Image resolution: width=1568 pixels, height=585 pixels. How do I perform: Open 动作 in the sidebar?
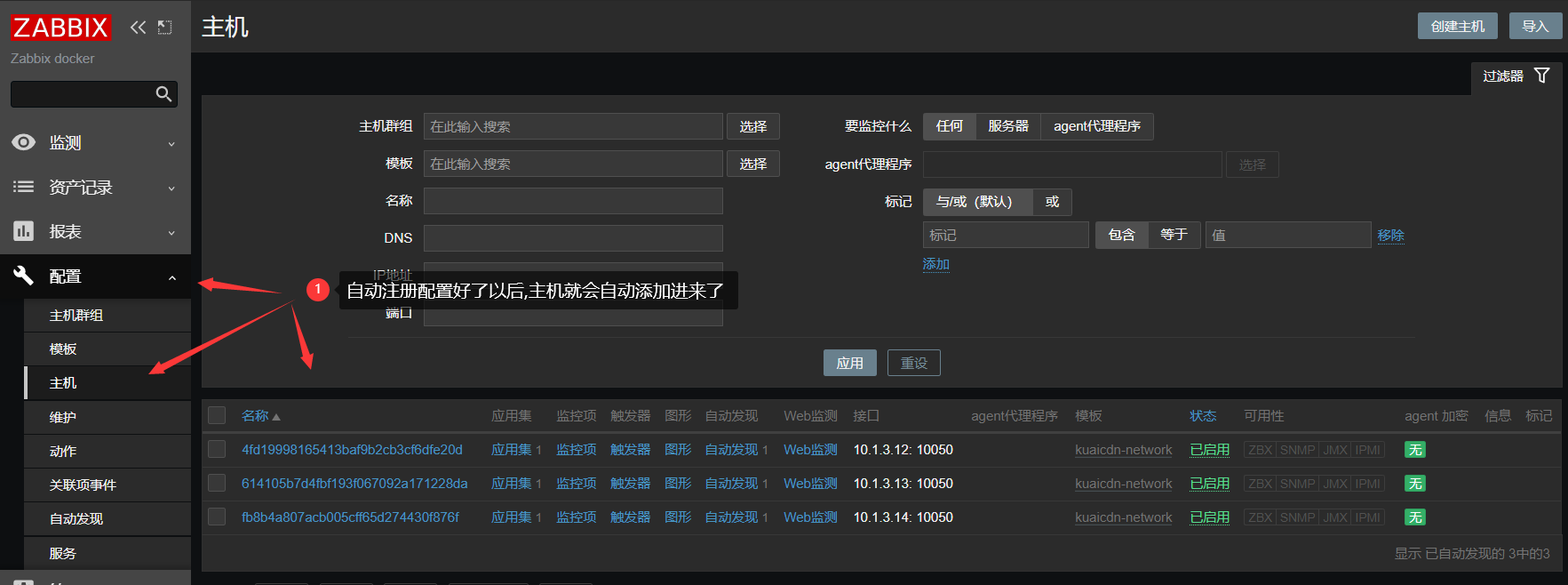[x=107, y=451]
